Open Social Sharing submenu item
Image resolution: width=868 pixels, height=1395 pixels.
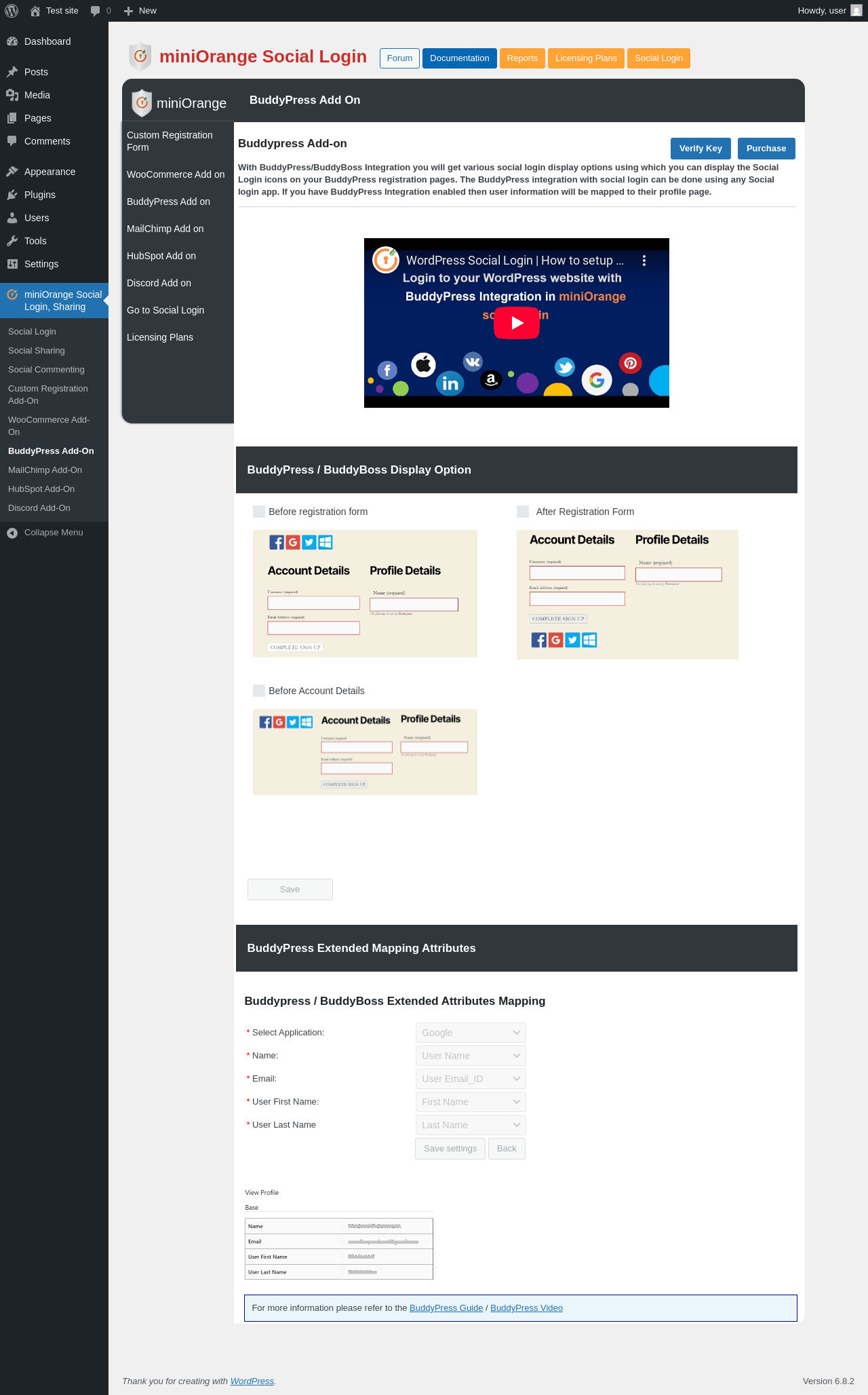click(x=37, y=351)
